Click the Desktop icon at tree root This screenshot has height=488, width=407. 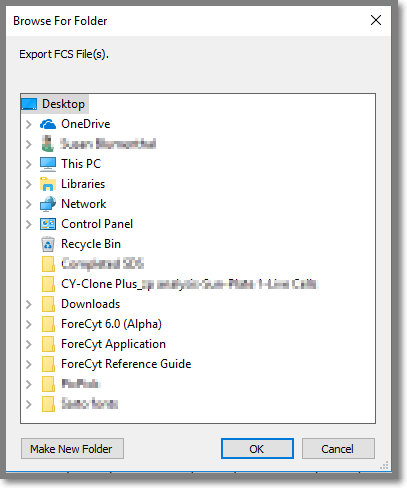tap(29, 104)
